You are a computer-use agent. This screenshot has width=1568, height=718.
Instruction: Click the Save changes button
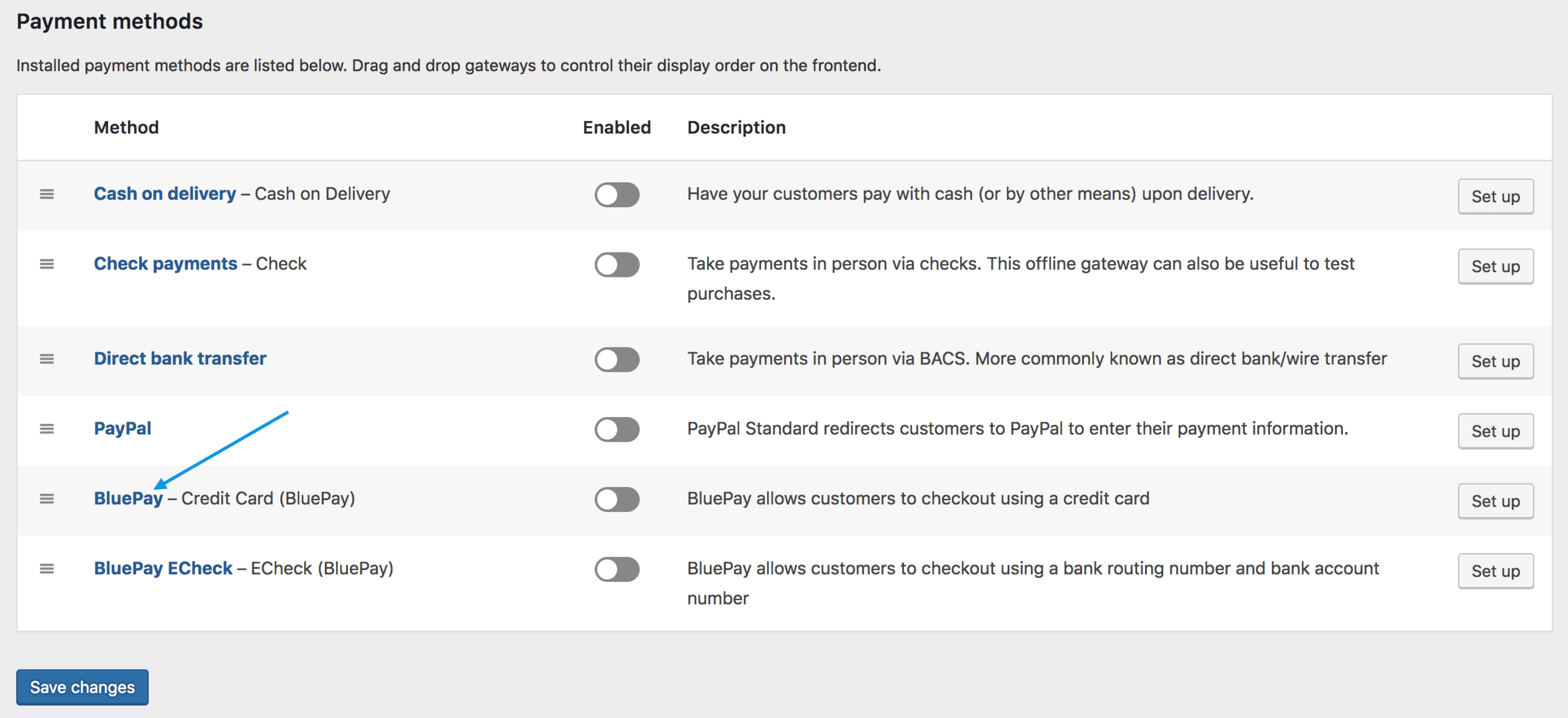click(x=82, y=688)
